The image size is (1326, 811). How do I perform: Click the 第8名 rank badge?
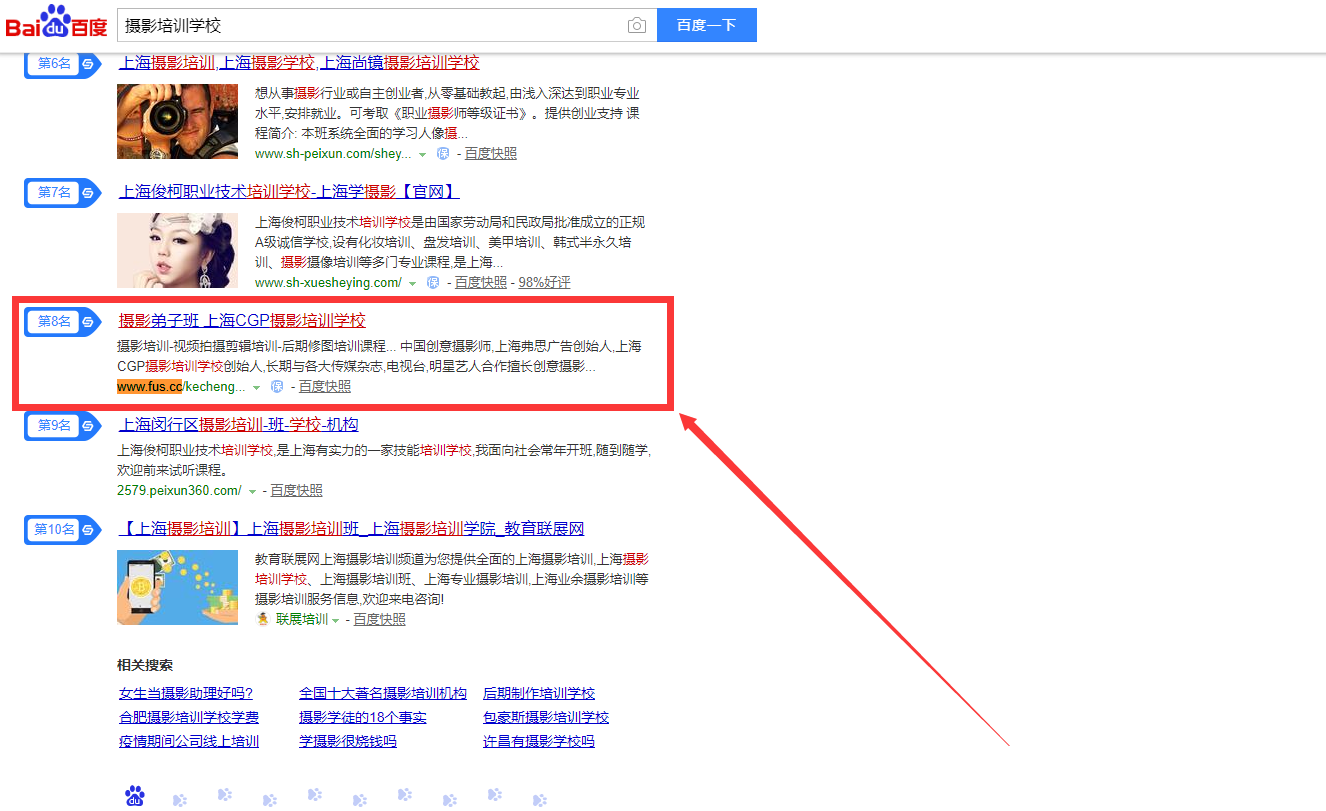(62, 321)
